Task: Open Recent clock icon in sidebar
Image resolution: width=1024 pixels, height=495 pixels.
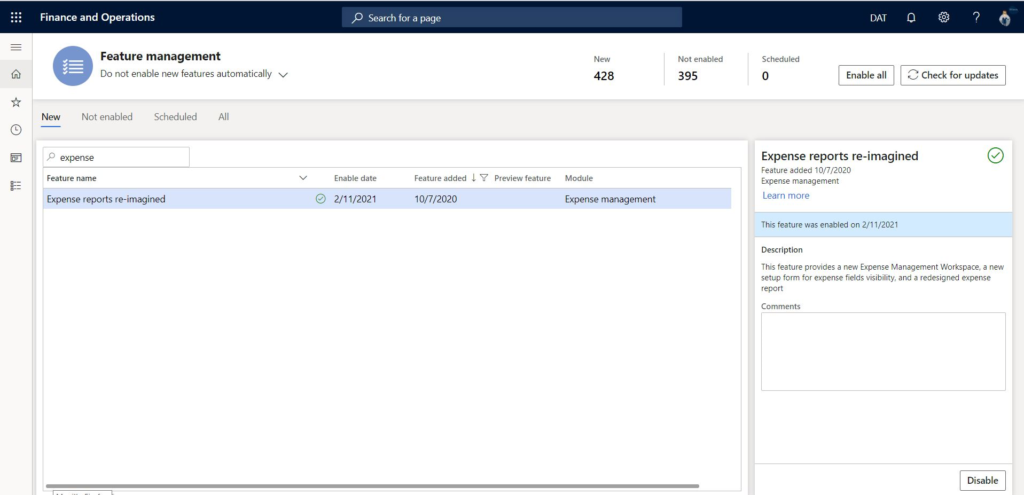Action: click(16, 130)
